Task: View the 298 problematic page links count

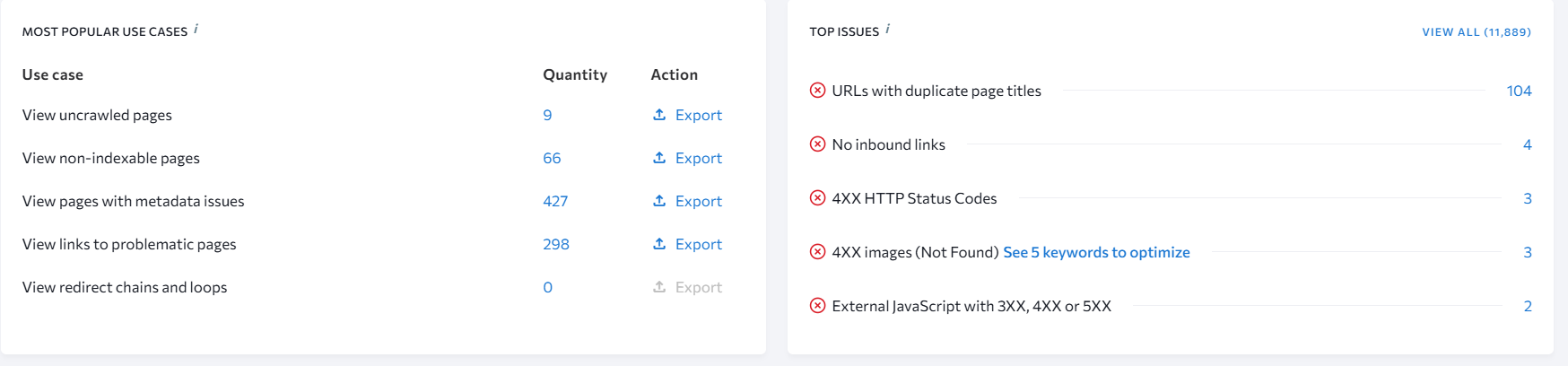Action: click(x=556, y=244)
